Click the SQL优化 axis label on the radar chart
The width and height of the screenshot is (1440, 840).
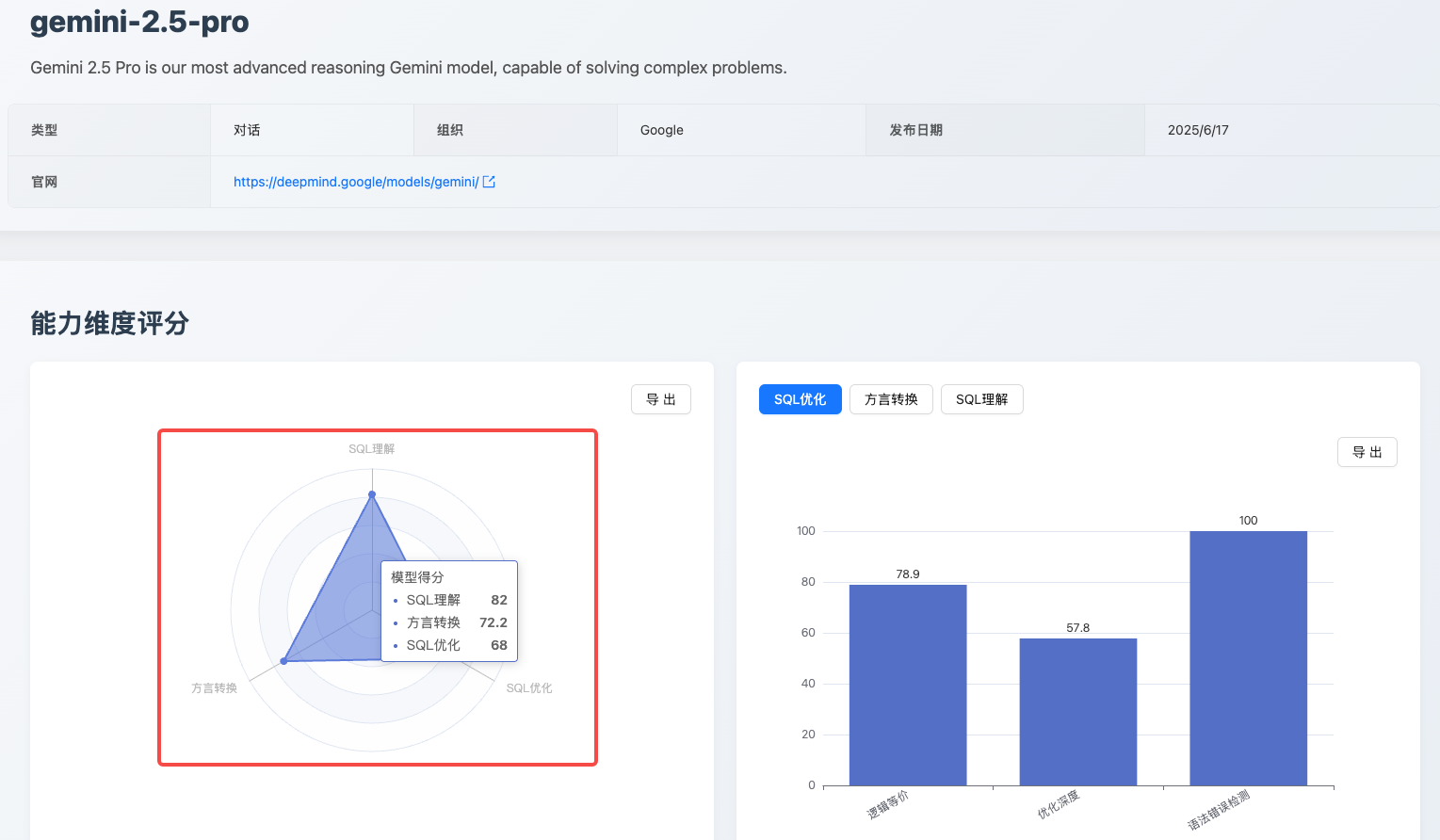pyautogui.click(x=528, y=688)
